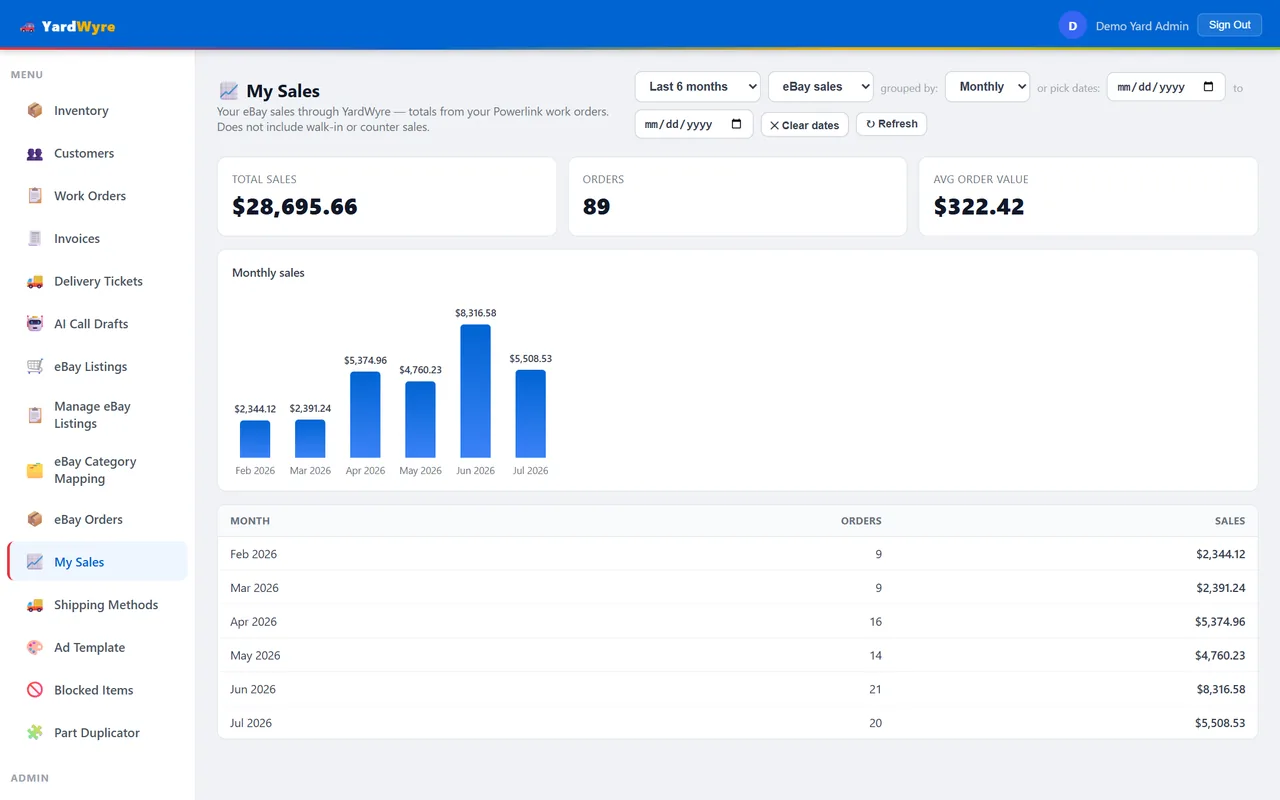Click the Part Duplicator puzzle icon
The height and width of the screenshot is (800, 1280).
pos(35,733)
